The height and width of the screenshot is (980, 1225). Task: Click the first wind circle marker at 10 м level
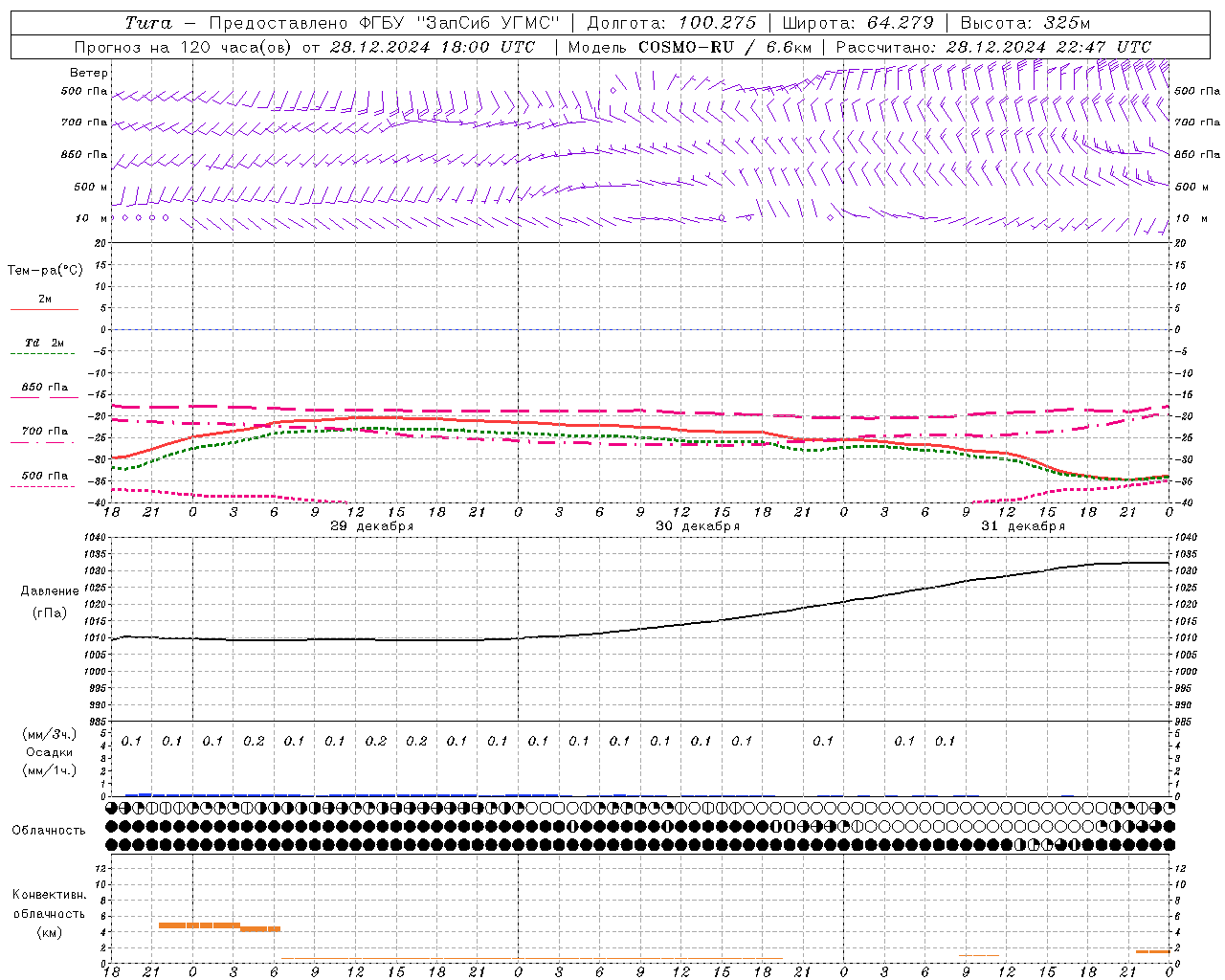point(113,218)
